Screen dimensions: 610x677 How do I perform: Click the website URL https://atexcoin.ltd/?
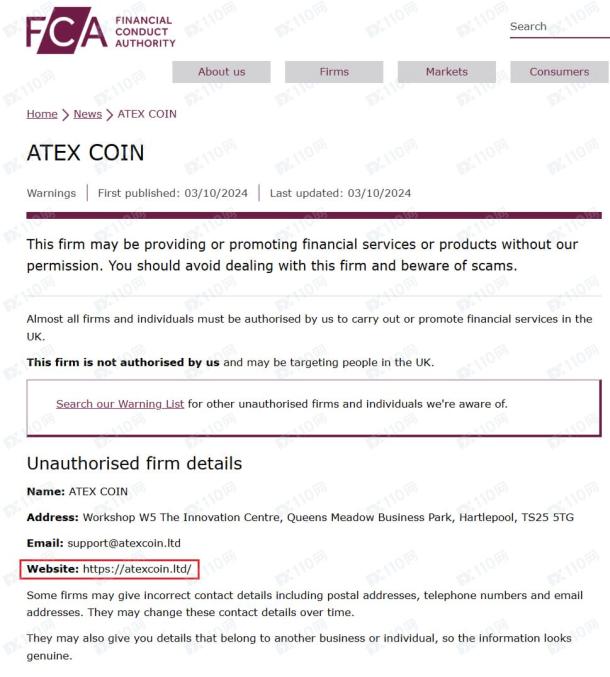137,569
